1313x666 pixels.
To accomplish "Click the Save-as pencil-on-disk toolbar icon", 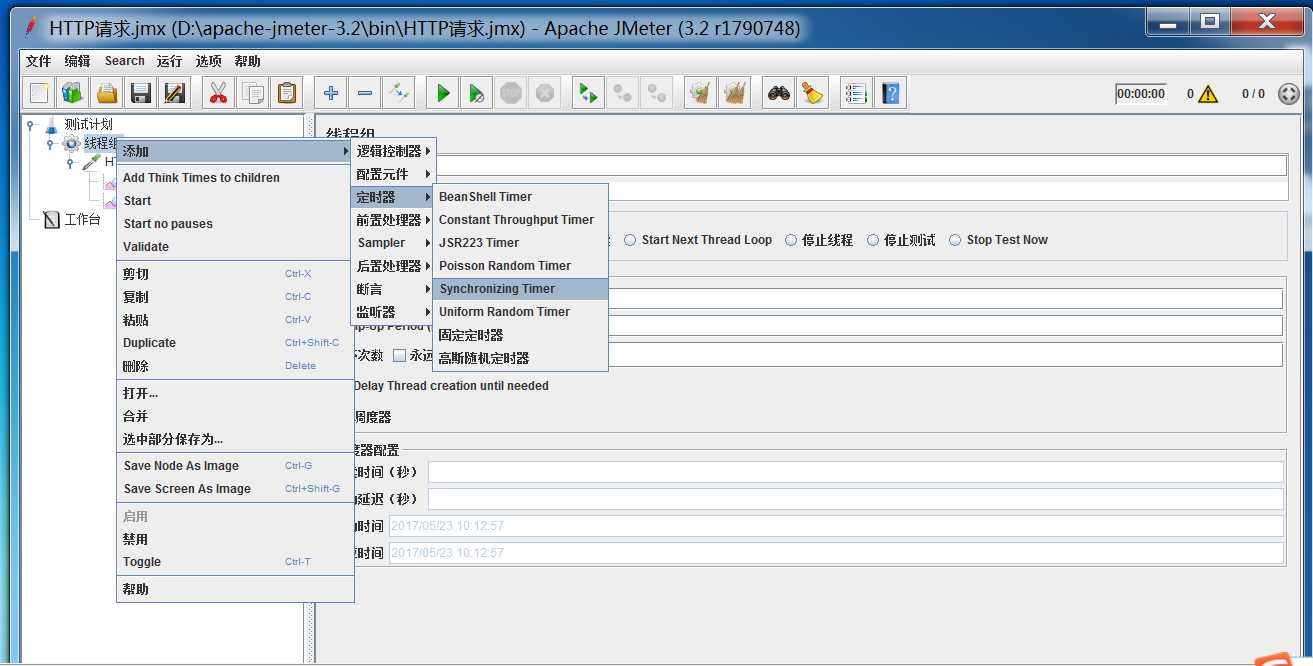I will tap(175, 94).
